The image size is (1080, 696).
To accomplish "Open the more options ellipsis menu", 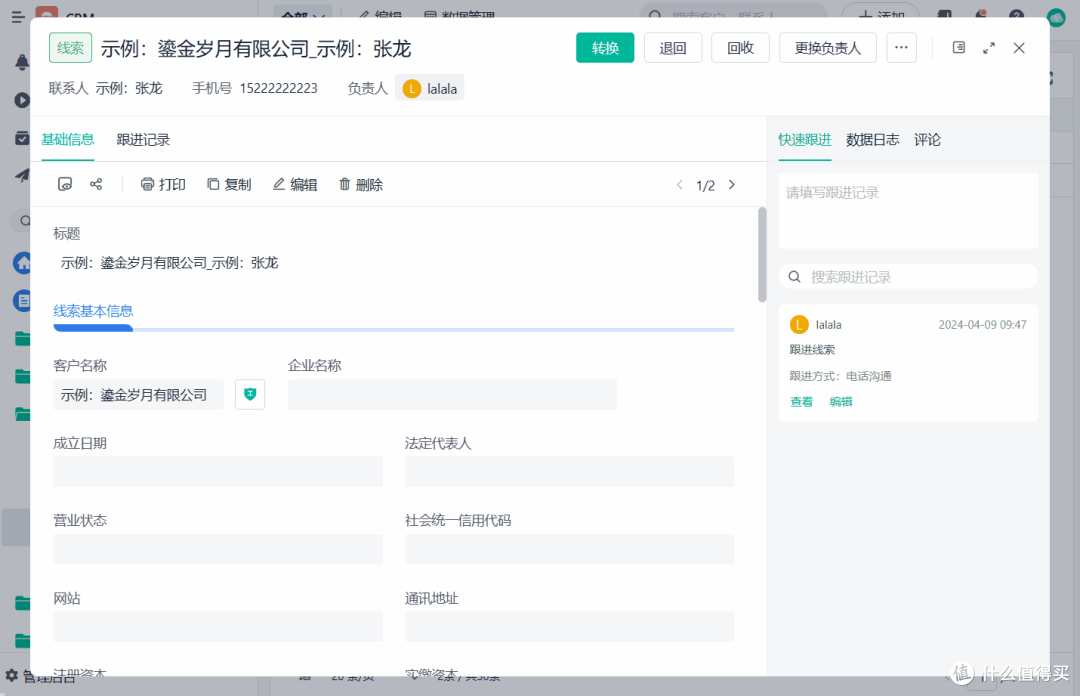I will click(901, 48).
